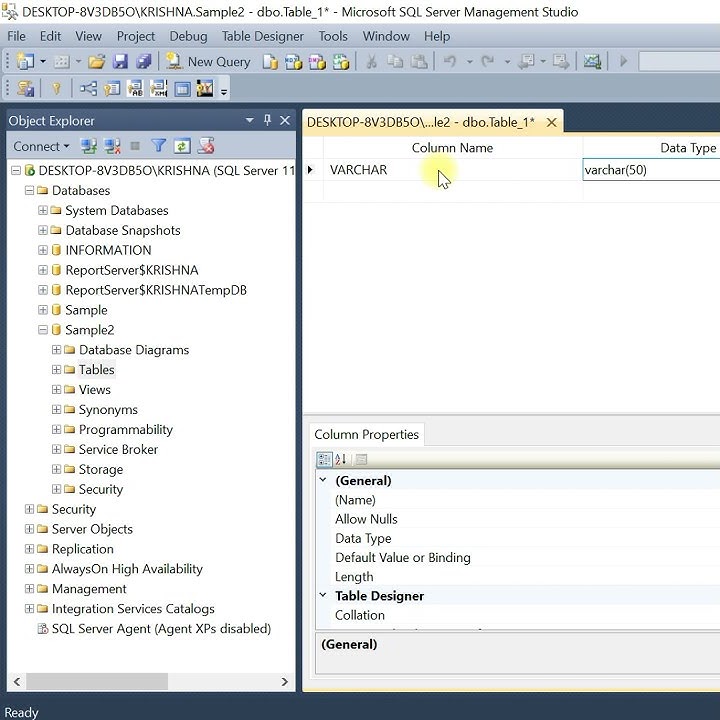720x720 pixels.
Task: Click the Refresh icon in Object Explorer
Action: point(182,146)
